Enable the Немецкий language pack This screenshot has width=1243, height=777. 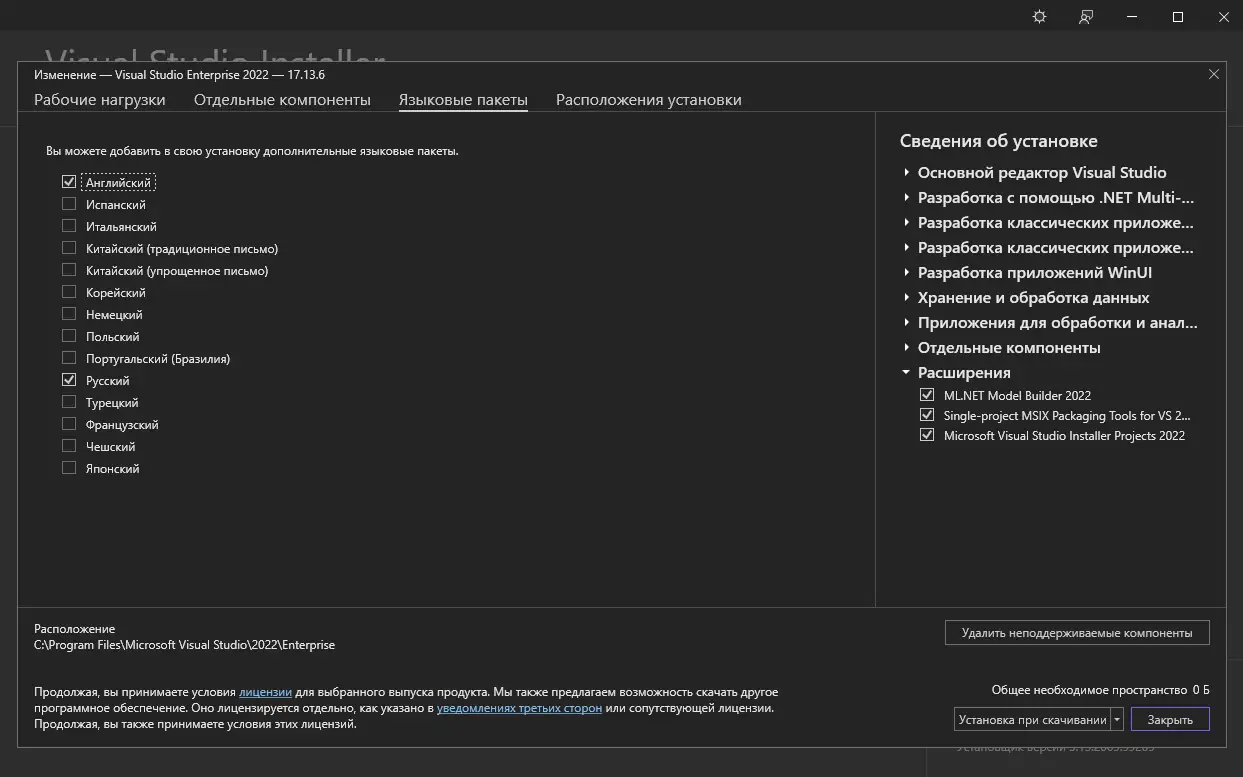pyautogui.click(x=69, y=314)
